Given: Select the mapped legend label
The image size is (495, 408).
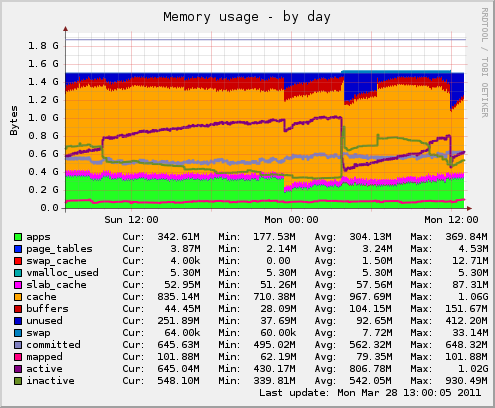Looking at the screenshot, I should pyautogui.click(x=44, y=357).
